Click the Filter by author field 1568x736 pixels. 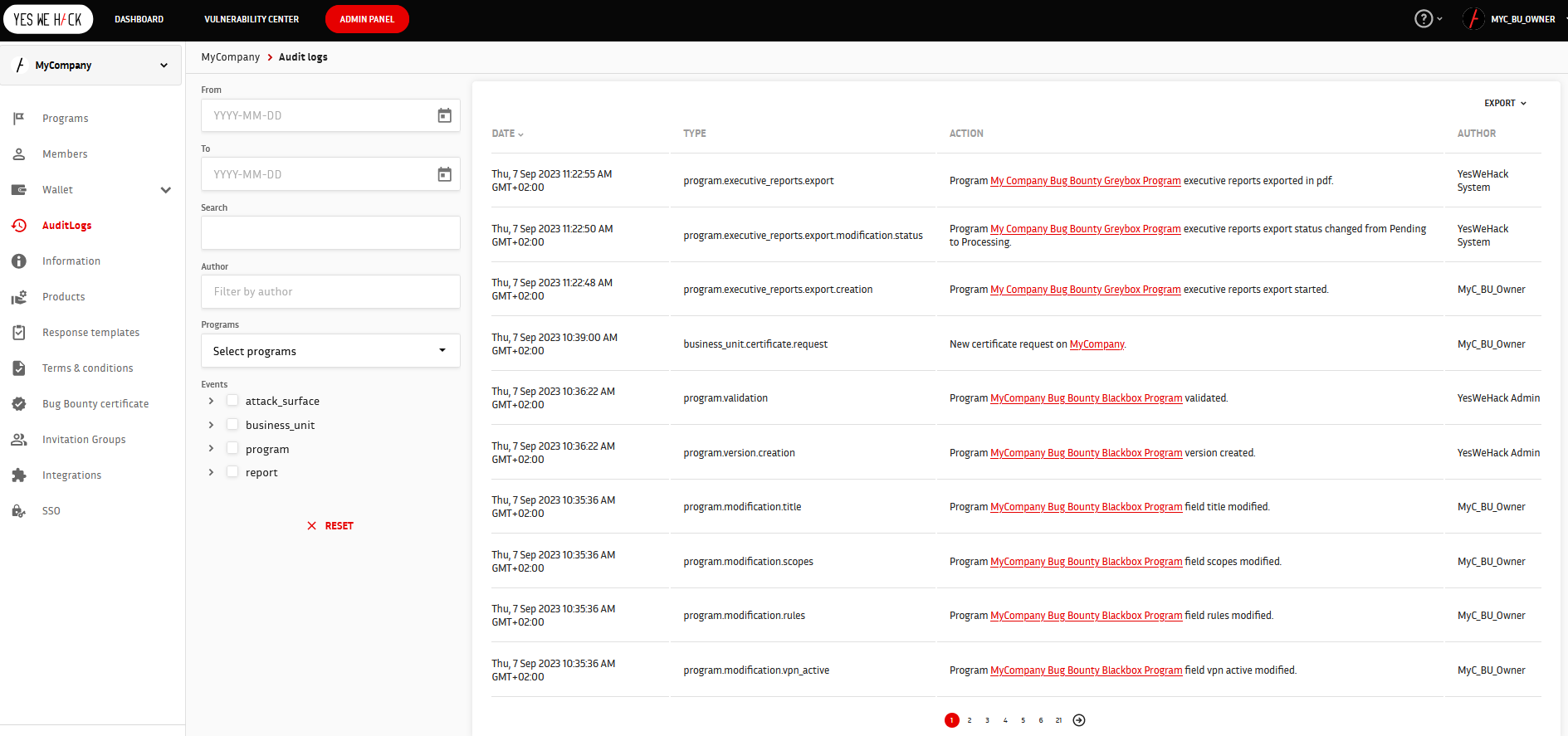click(x=330, y=292)
